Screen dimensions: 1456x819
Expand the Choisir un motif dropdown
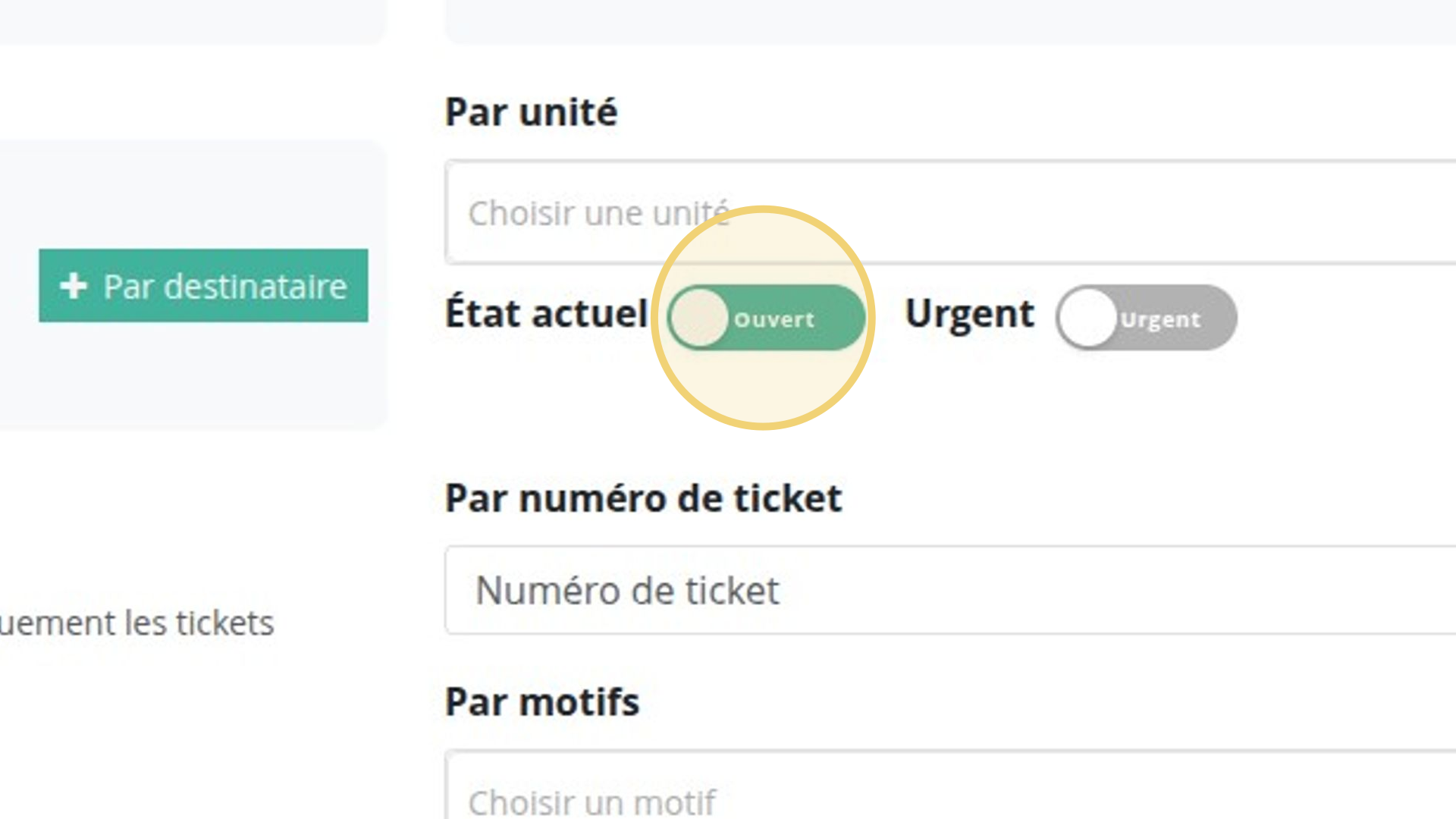pyautogui.click(x=950, y=785)
